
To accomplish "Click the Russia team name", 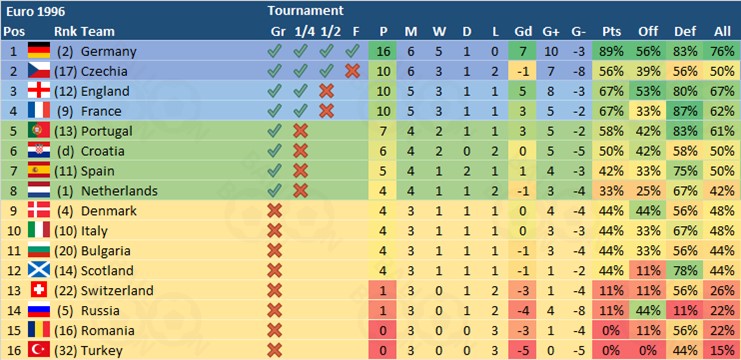I will point(100,310).
